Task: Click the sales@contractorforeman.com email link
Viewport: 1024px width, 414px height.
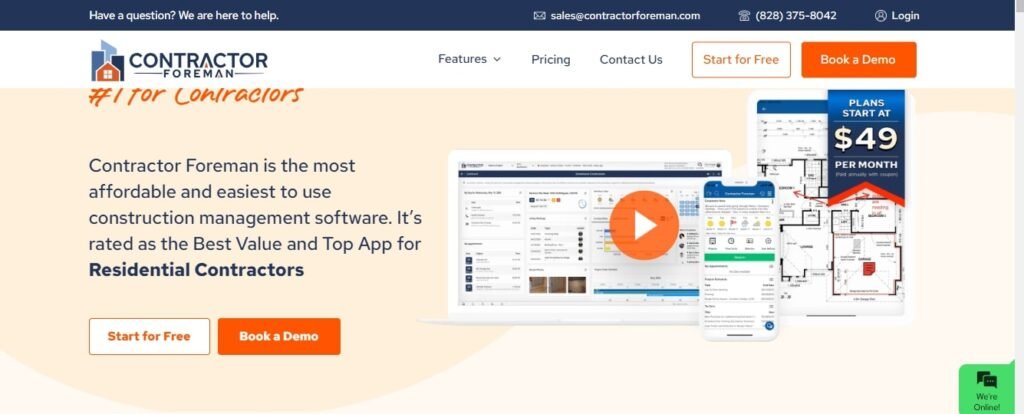Action: pos(625,16)
